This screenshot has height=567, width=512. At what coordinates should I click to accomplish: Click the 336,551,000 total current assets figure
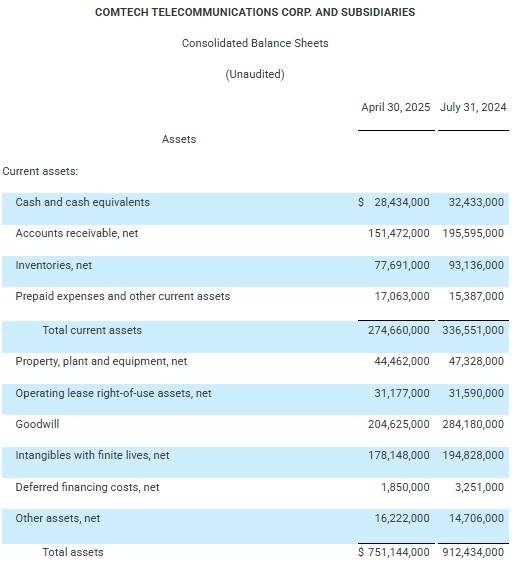coord(473,330)
